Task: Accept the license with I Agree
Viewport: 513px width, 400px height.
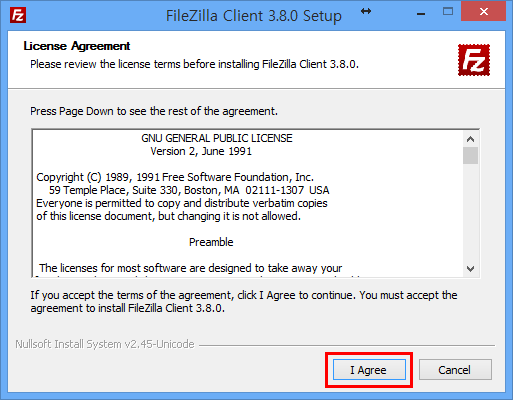Action: (x=369, y=370)
